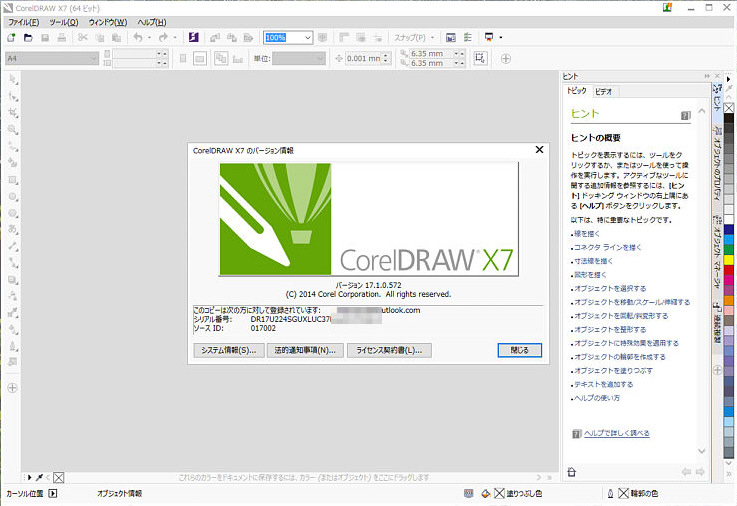737x506 pixels.
Task: Click the eyedropper icon in document palette bar
Action: pos(40,478)
